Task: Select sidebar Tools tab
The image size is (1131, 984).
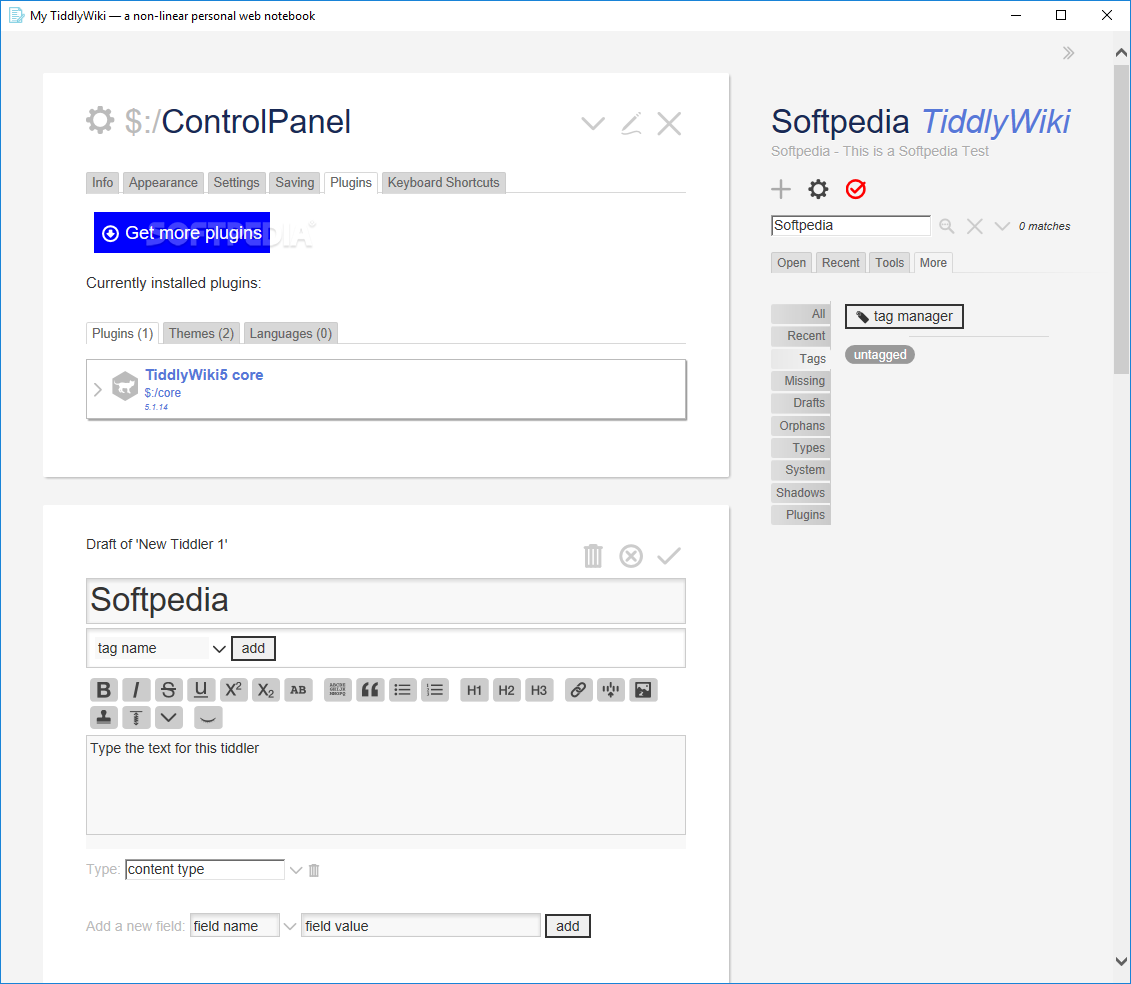Action: point(889,263)
